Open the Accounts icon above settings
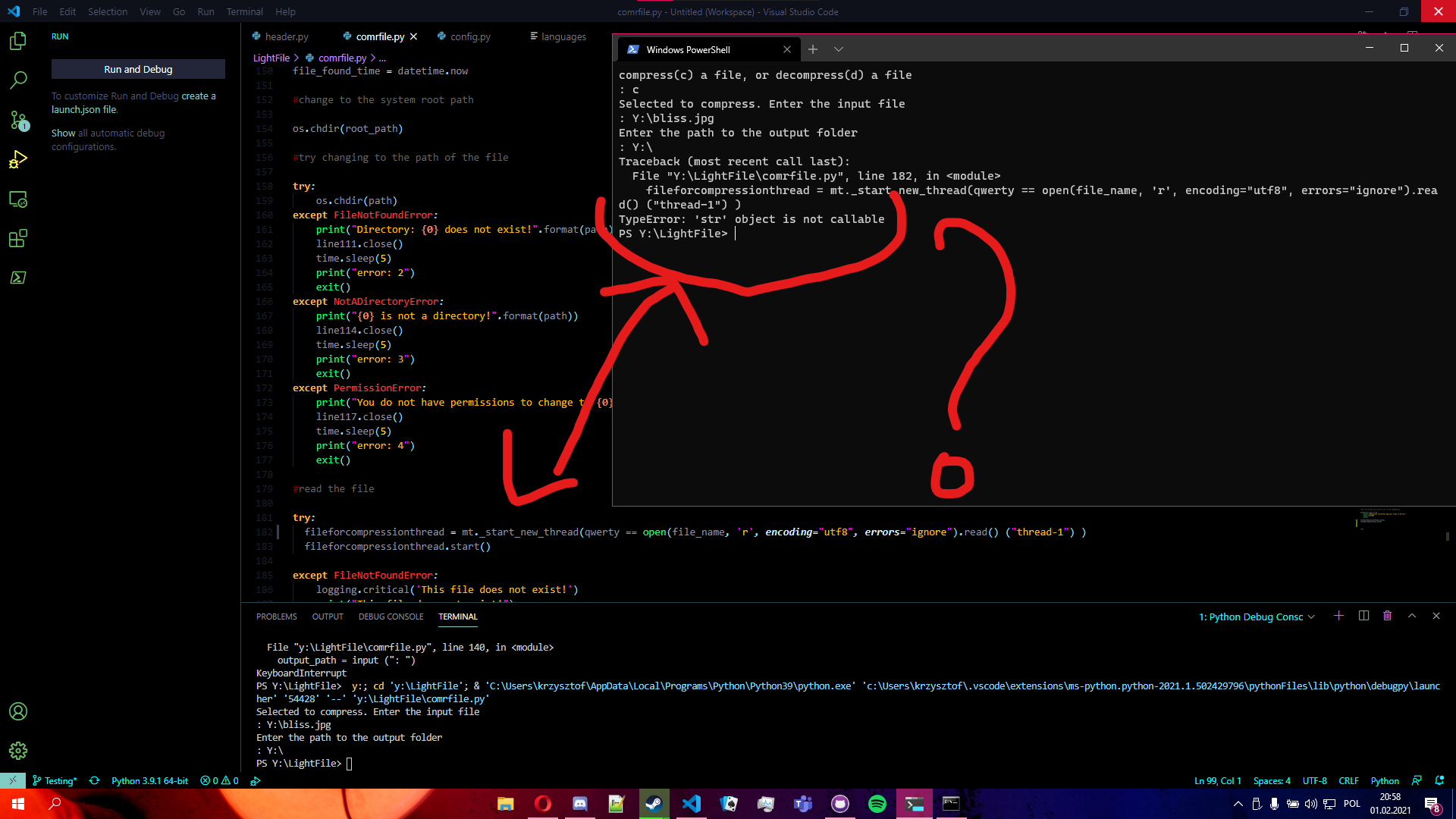The image size is (1456, 819). (18, 711)
